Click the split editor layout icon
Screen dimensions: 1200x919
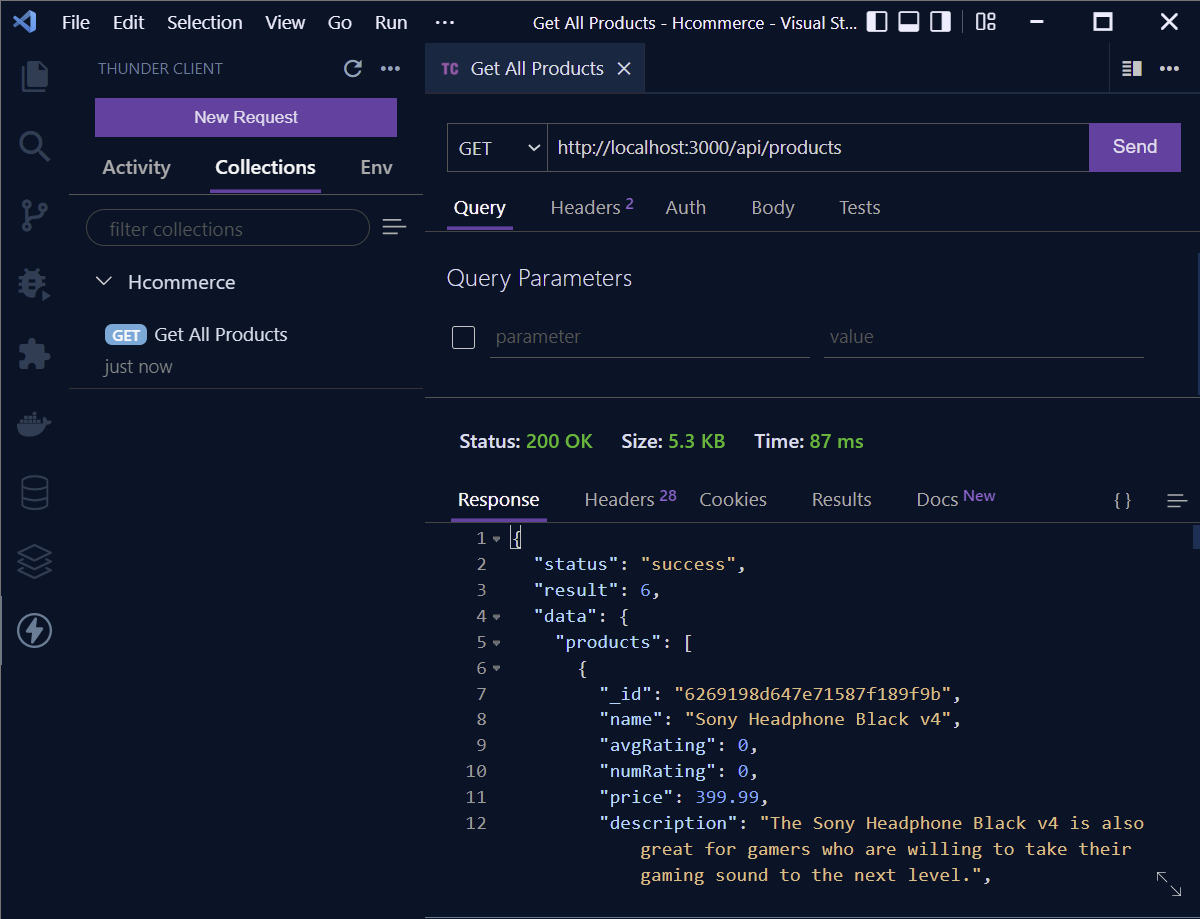click(x=1132, y=68)
